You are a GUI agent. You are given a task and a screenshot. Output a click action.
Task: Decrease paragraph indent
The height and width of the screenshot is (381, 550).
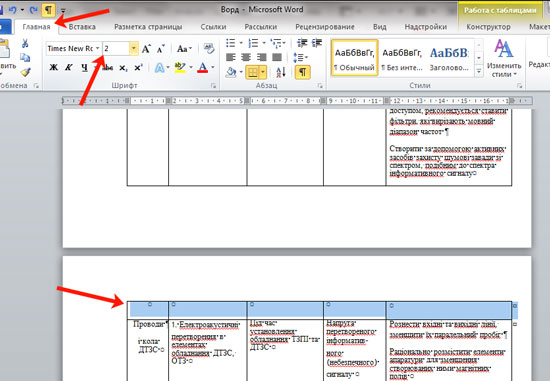pyautogui.click(x=302, y=43)
